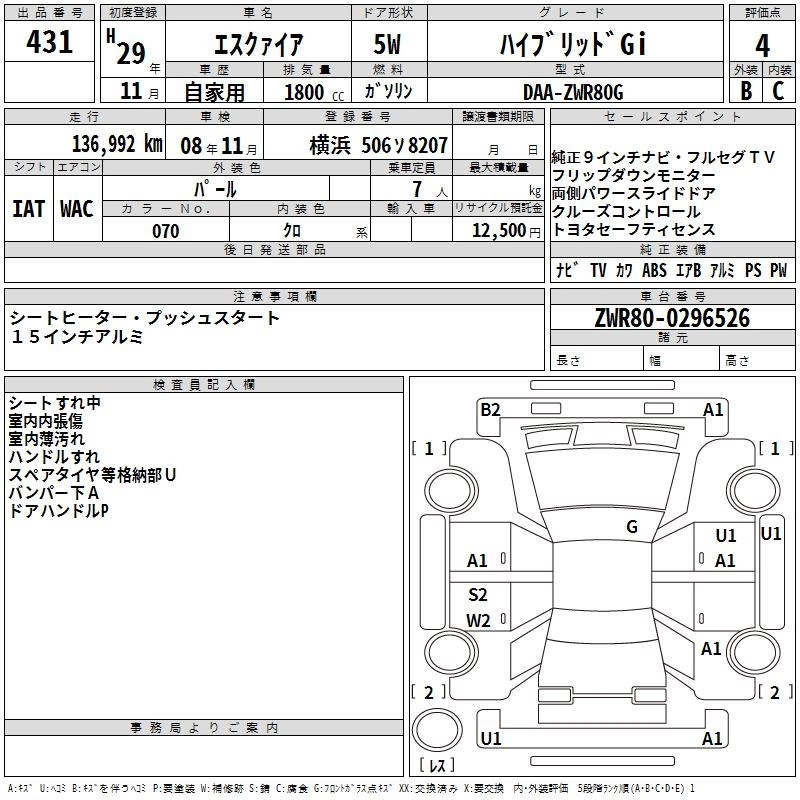Image resolution: width=800 pixels, height=800 pixels.
Task: Select inspector note スペアタイヤ等格納部U
Action: (92, 474)
